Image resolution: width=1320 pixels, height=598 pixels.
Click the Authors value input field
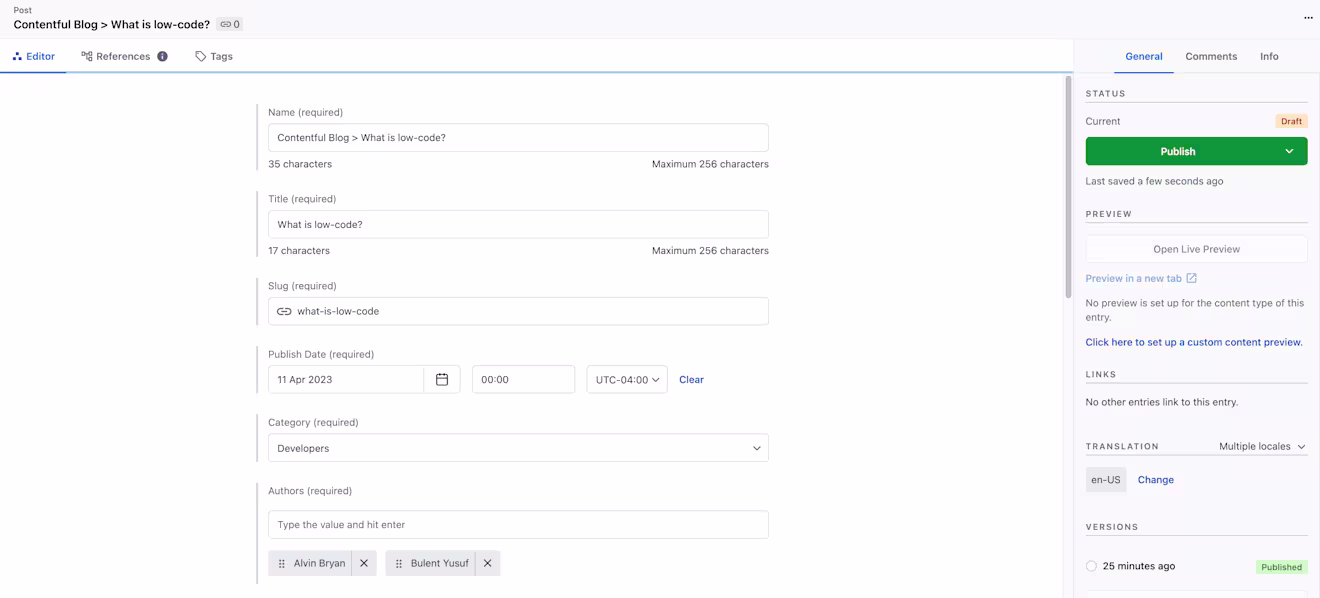click(518, 525)
